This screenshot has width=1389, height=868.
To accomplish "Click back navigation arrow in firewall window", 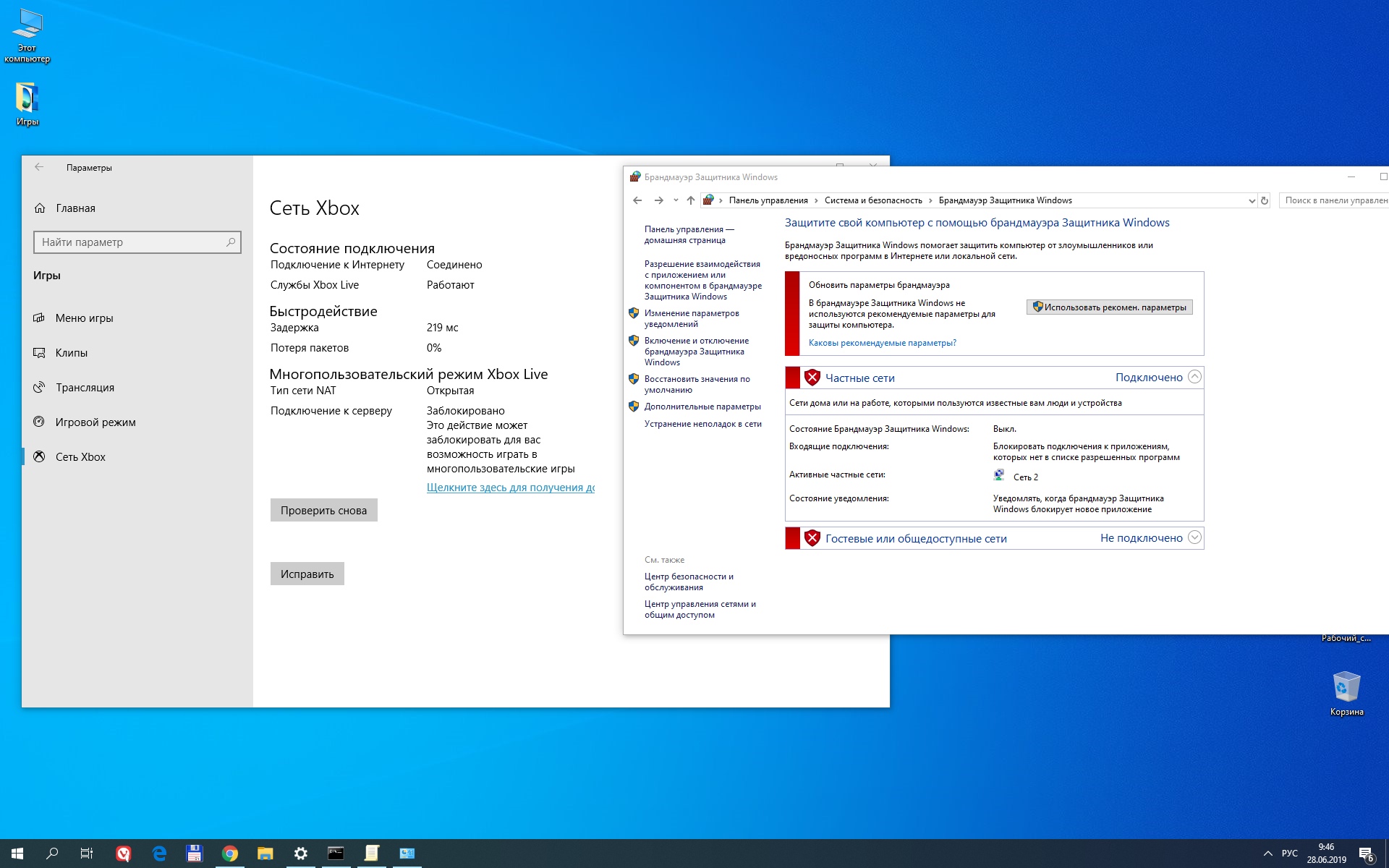I will coord(638,200).
